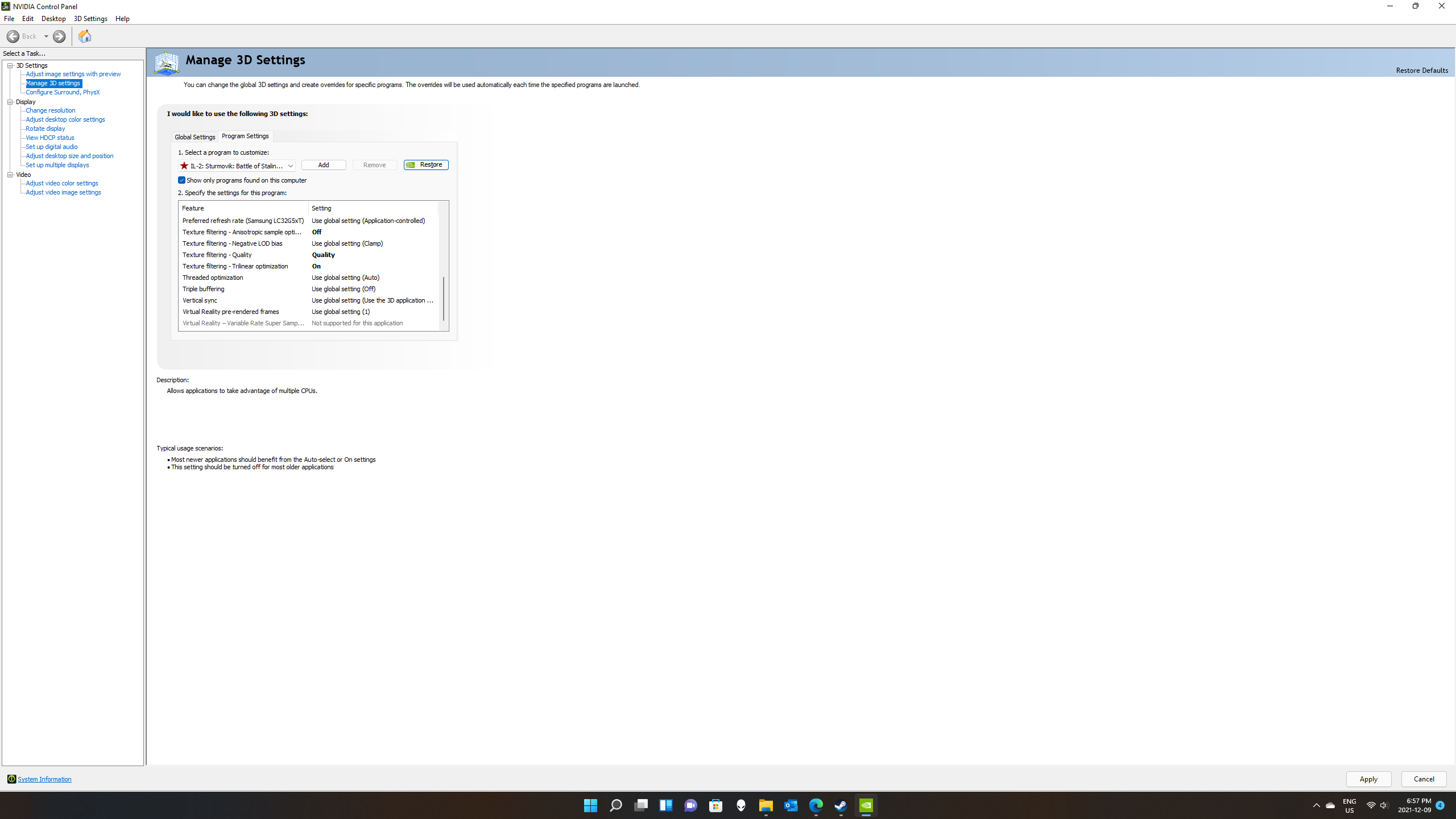
Task: Show hidden system tray icons
Action: pyautogui.click(x=1316, y=805)
